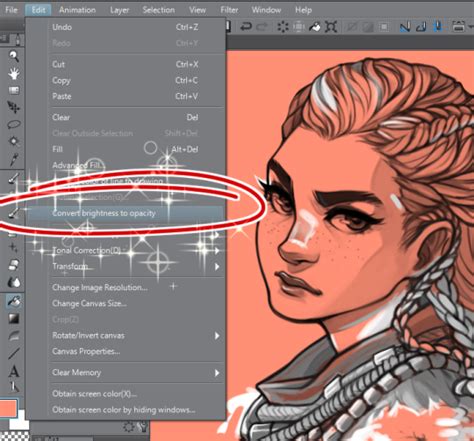
Task: Open the Animation menu
Action: pyautogui.click(x=77, y=10)
